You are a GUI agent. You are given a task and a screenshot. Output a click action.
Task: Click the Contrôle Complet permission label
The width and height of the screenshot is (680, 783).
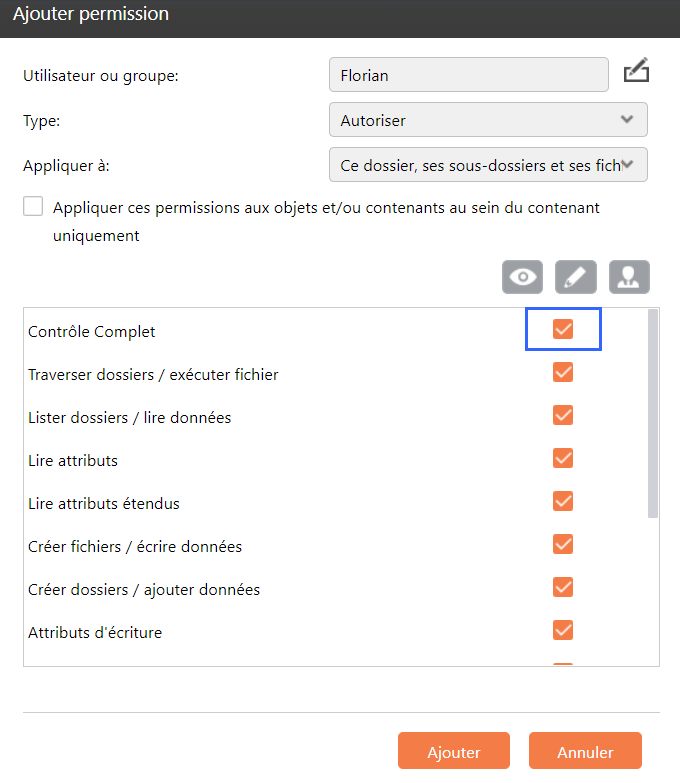pyautogui.click(x=92, y=331)
